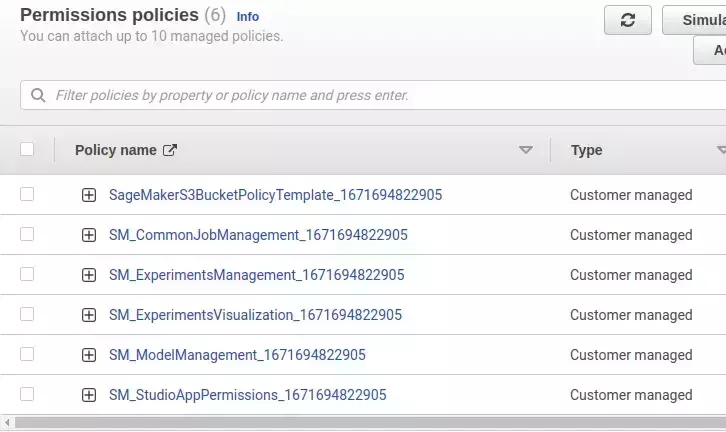Expand the SM_ExperimentsManagement policy plus icon
The image size is (726, 432).
coord(89,275)
